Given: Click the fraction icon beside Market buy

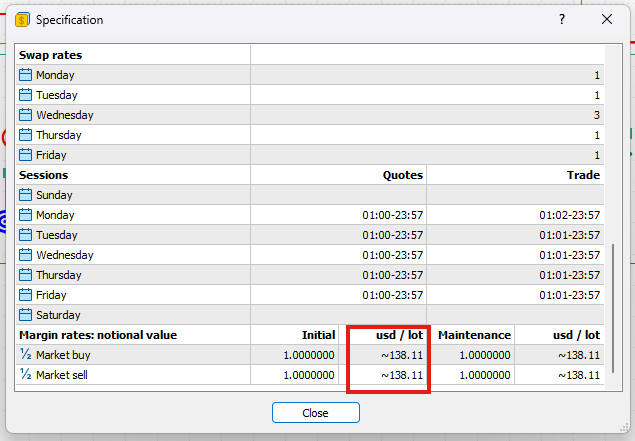Looking at the screenshot, I should click(25, 354).
